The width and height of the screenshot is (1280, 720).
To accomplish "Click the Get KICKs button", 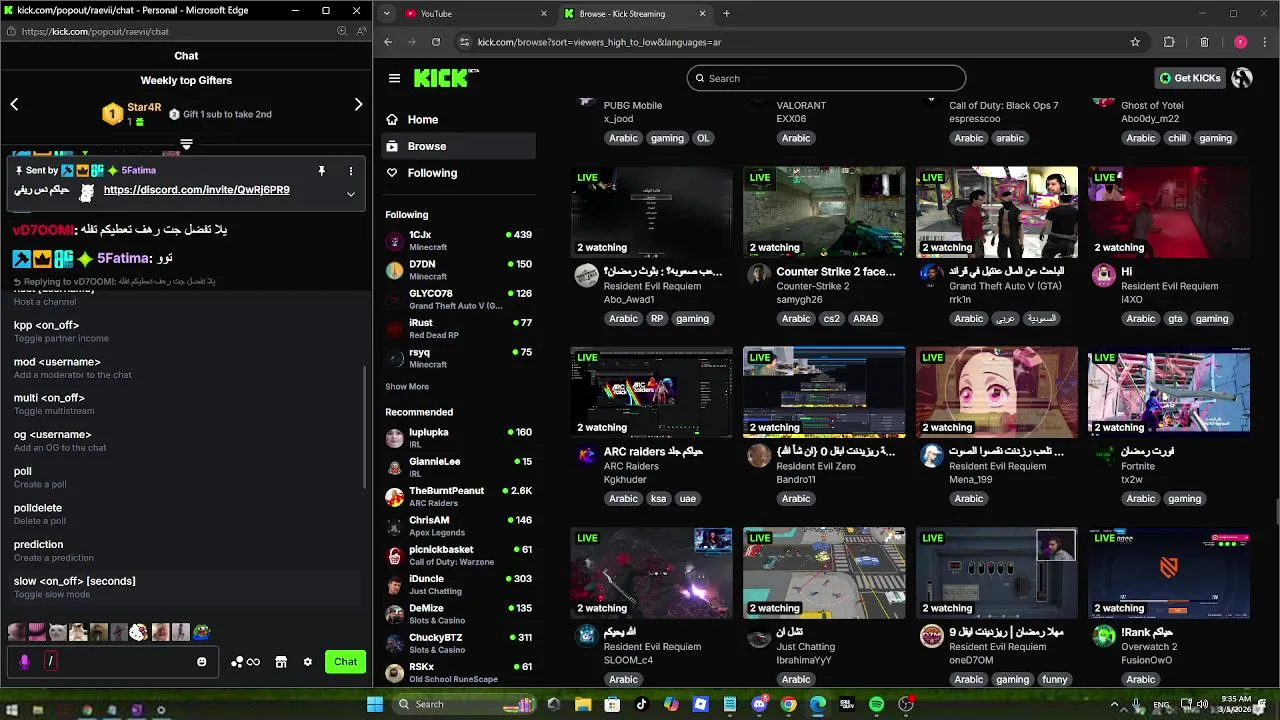I will [x=1189, y=78].
